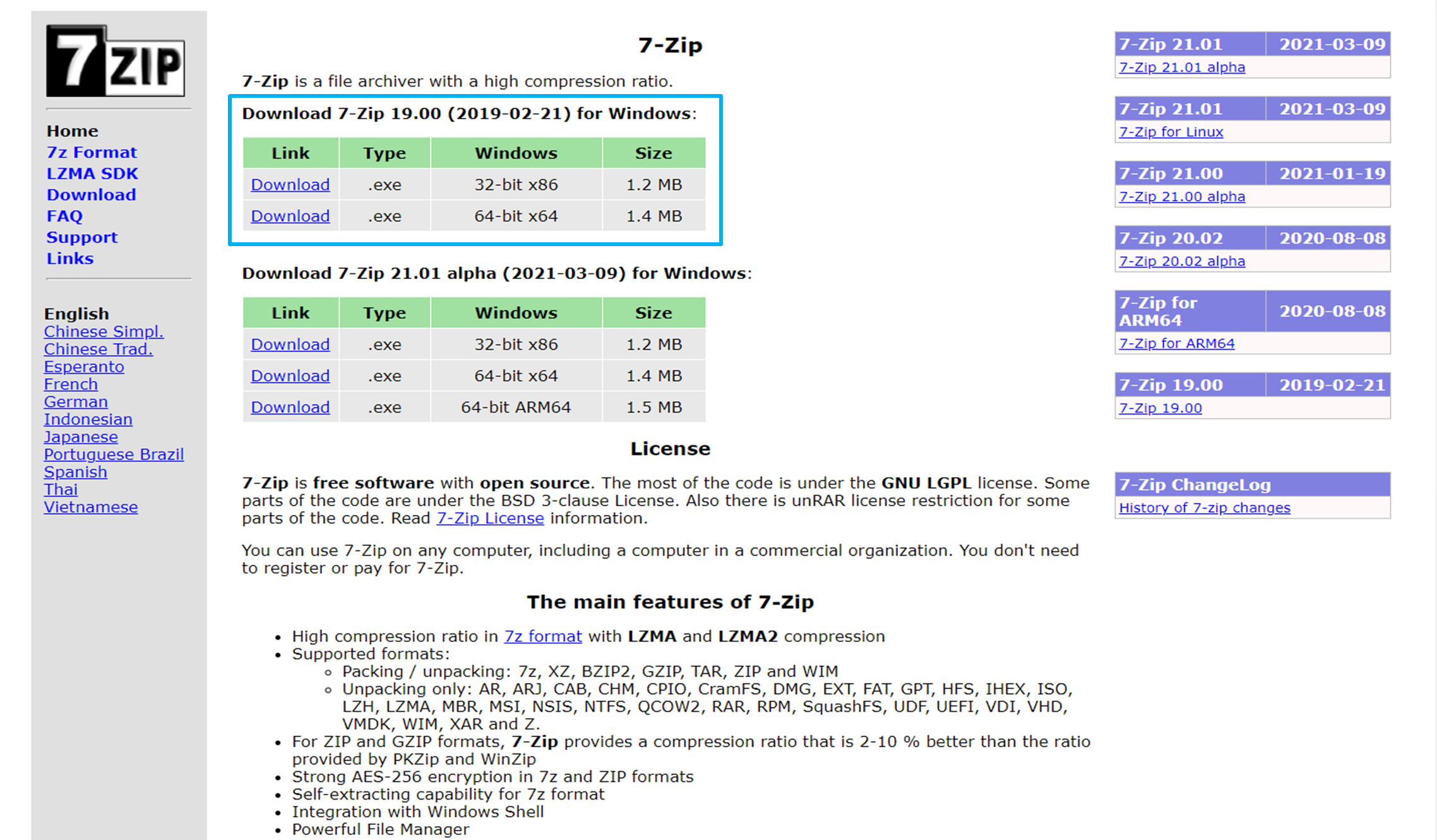Open the 7z format features link
This screenshot has width=1437, height=840.
[x=543, y=636]
